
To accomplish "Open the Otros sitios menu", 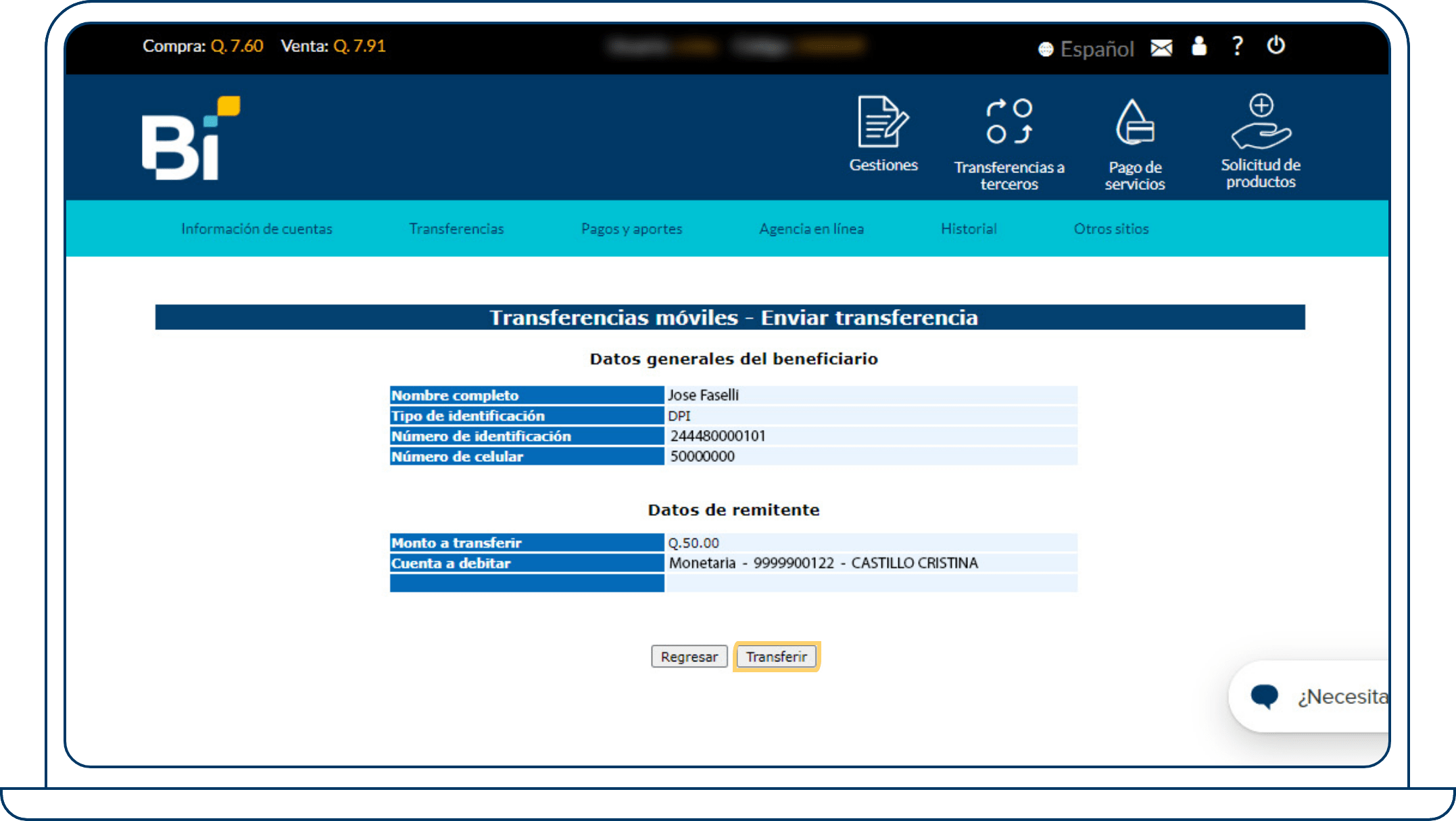I will click(1111, 229).
